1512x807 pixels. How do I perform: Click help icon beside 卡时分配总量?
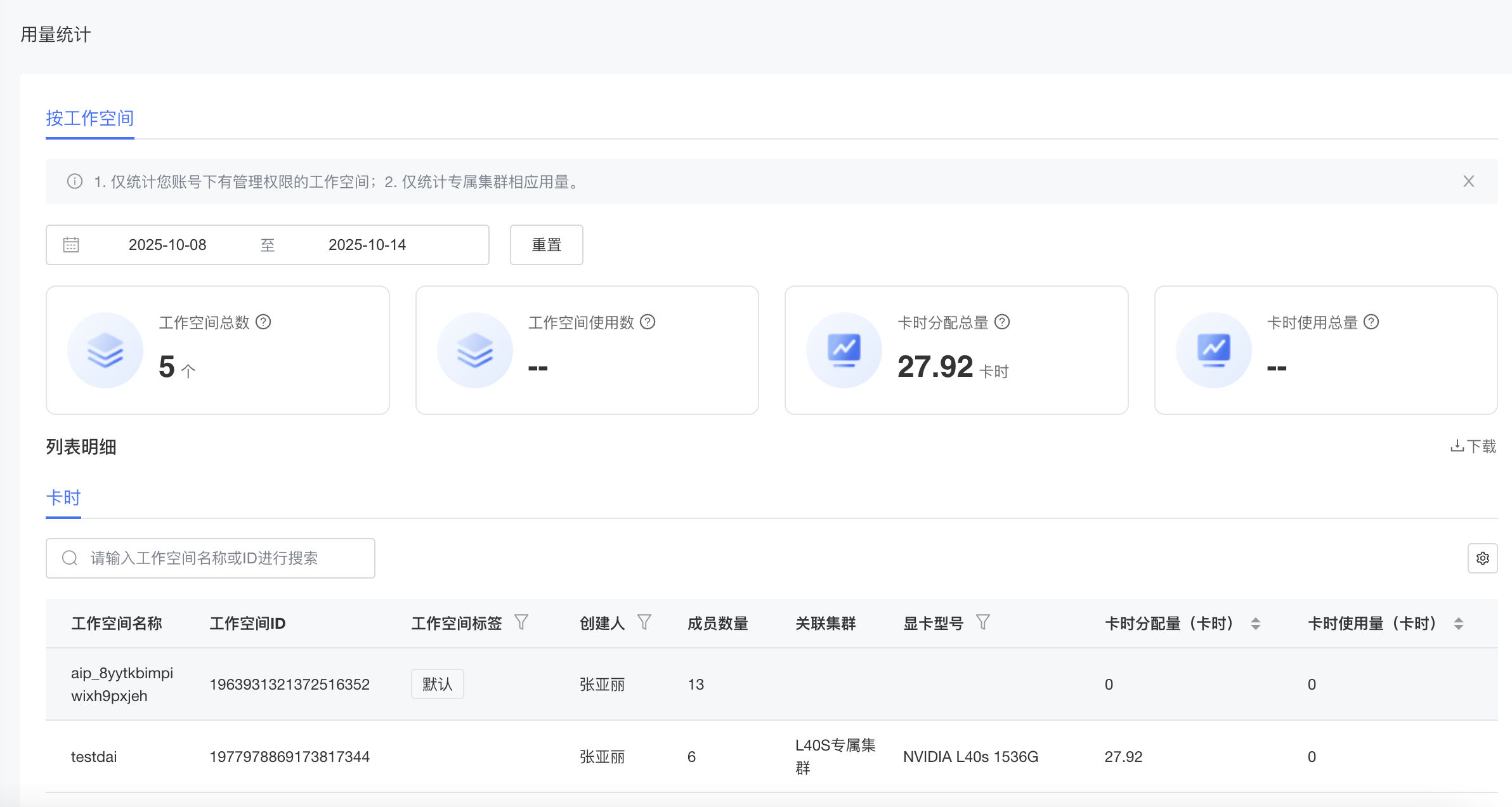(x=1002, y=322)
